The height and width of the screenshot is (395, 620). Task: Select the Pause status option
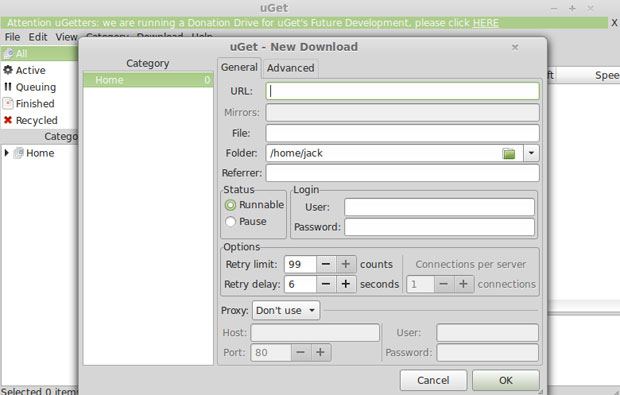click(x=246, y=221)
